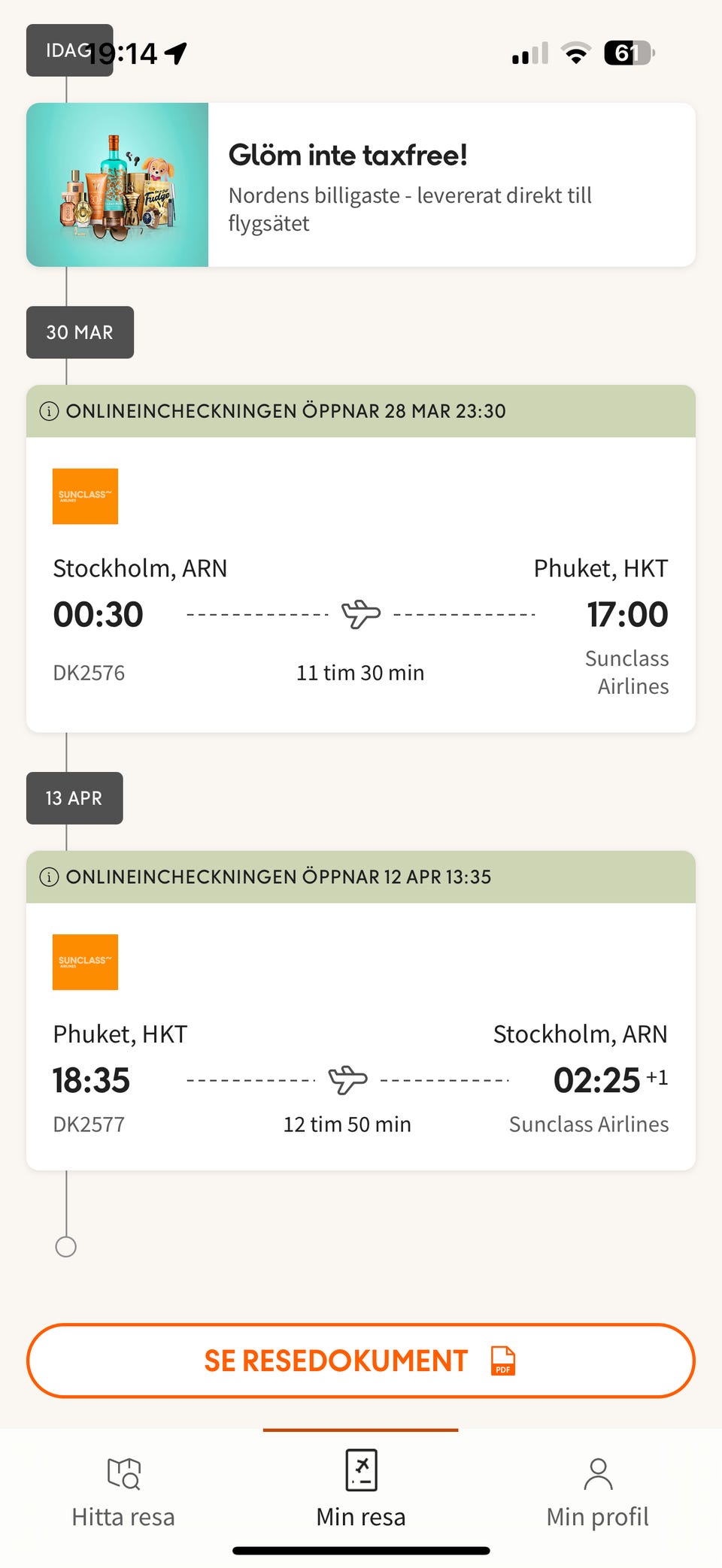Tap the battery indicator in status bar
722x1568 pixels.
pos(629,53)
